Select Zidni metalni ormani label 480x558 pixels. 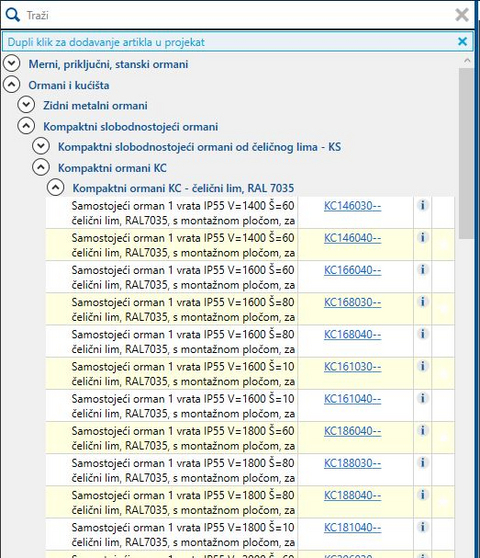[x=95, y=106]
